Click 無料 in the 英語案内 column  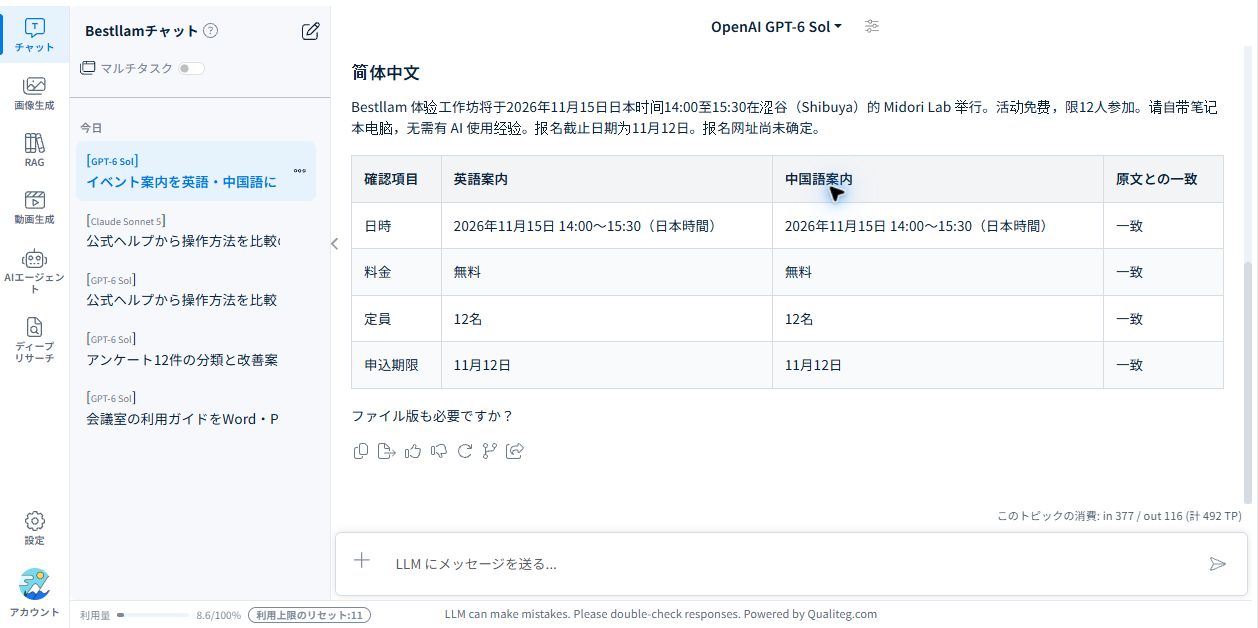(467, 272)
